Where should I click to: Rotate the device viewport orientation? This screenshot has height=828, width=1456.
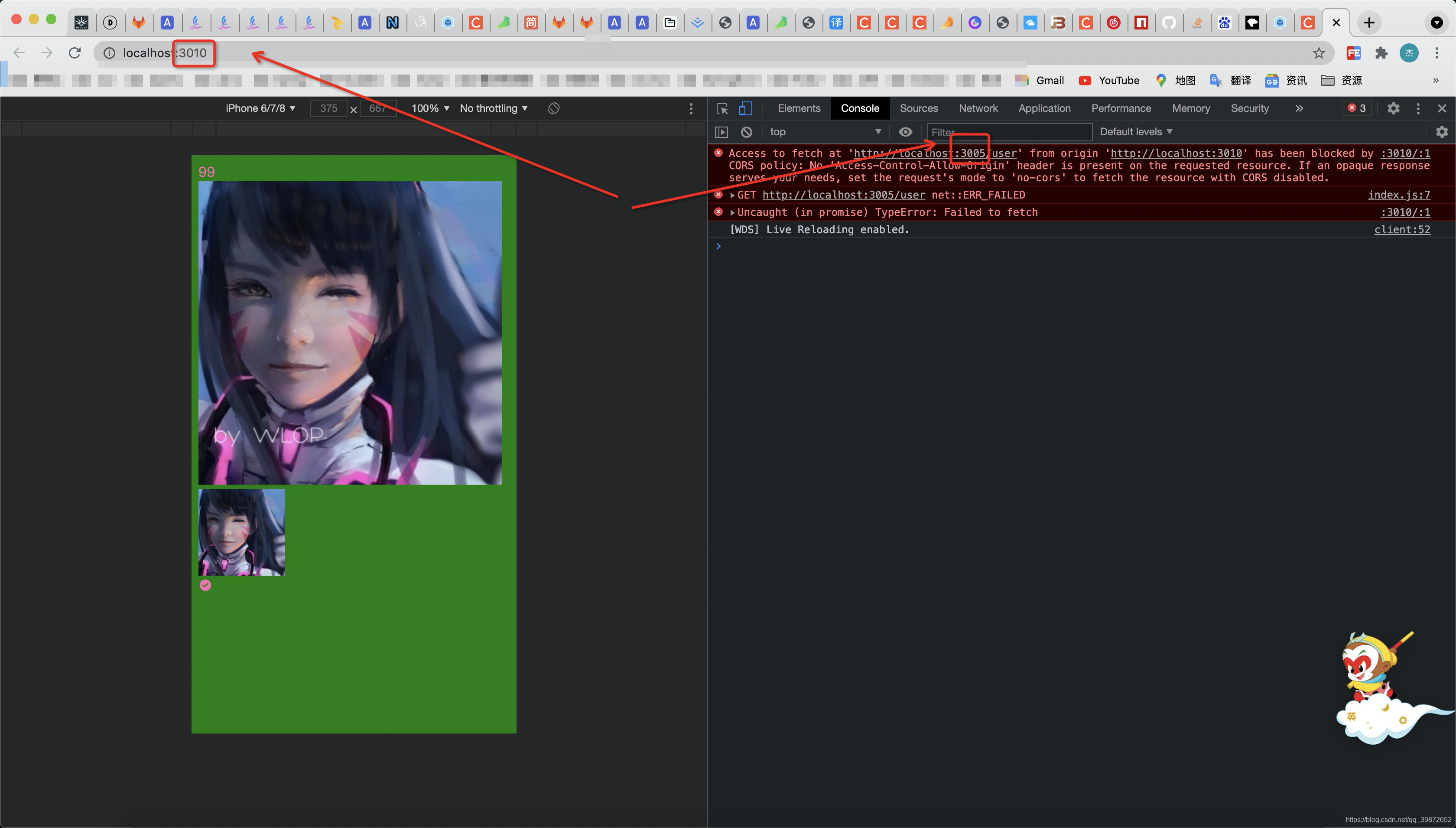(x=553, y=108)
